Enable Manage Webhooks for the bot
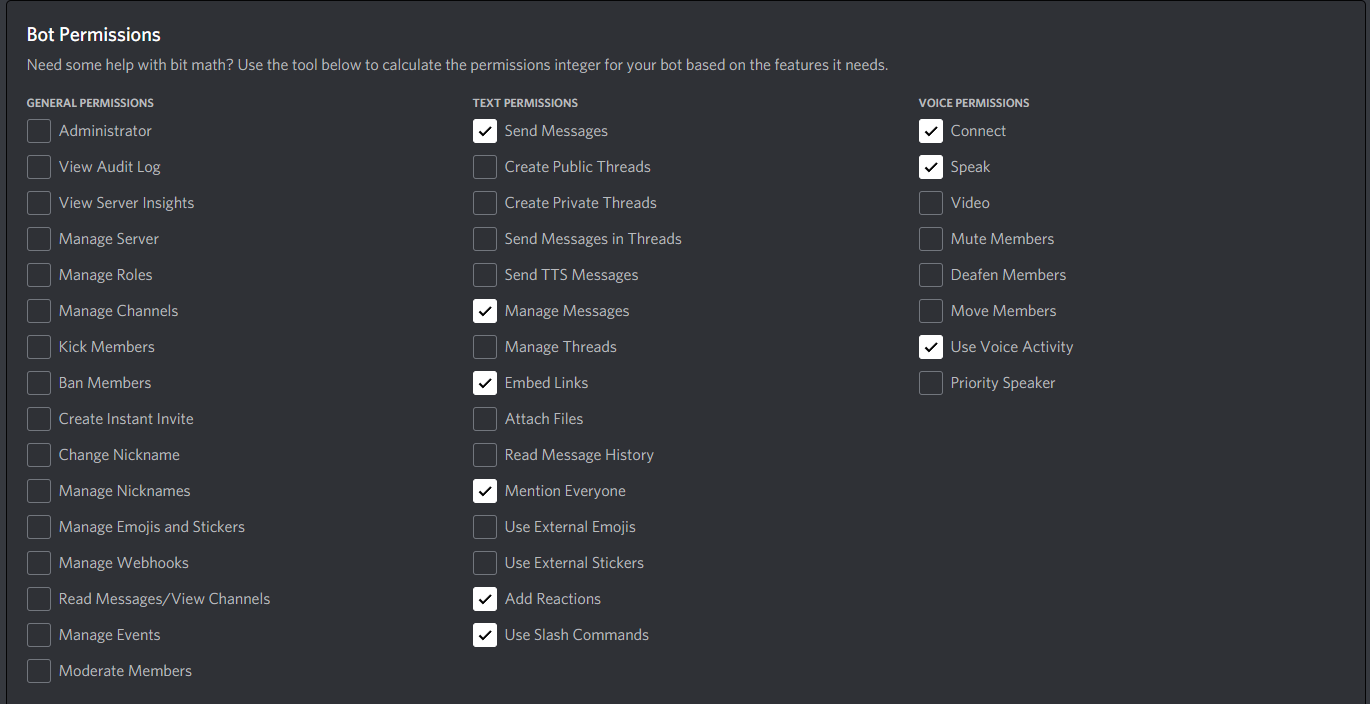The width and height of the screenshot is (1370, 704). [x=38, y=562]
